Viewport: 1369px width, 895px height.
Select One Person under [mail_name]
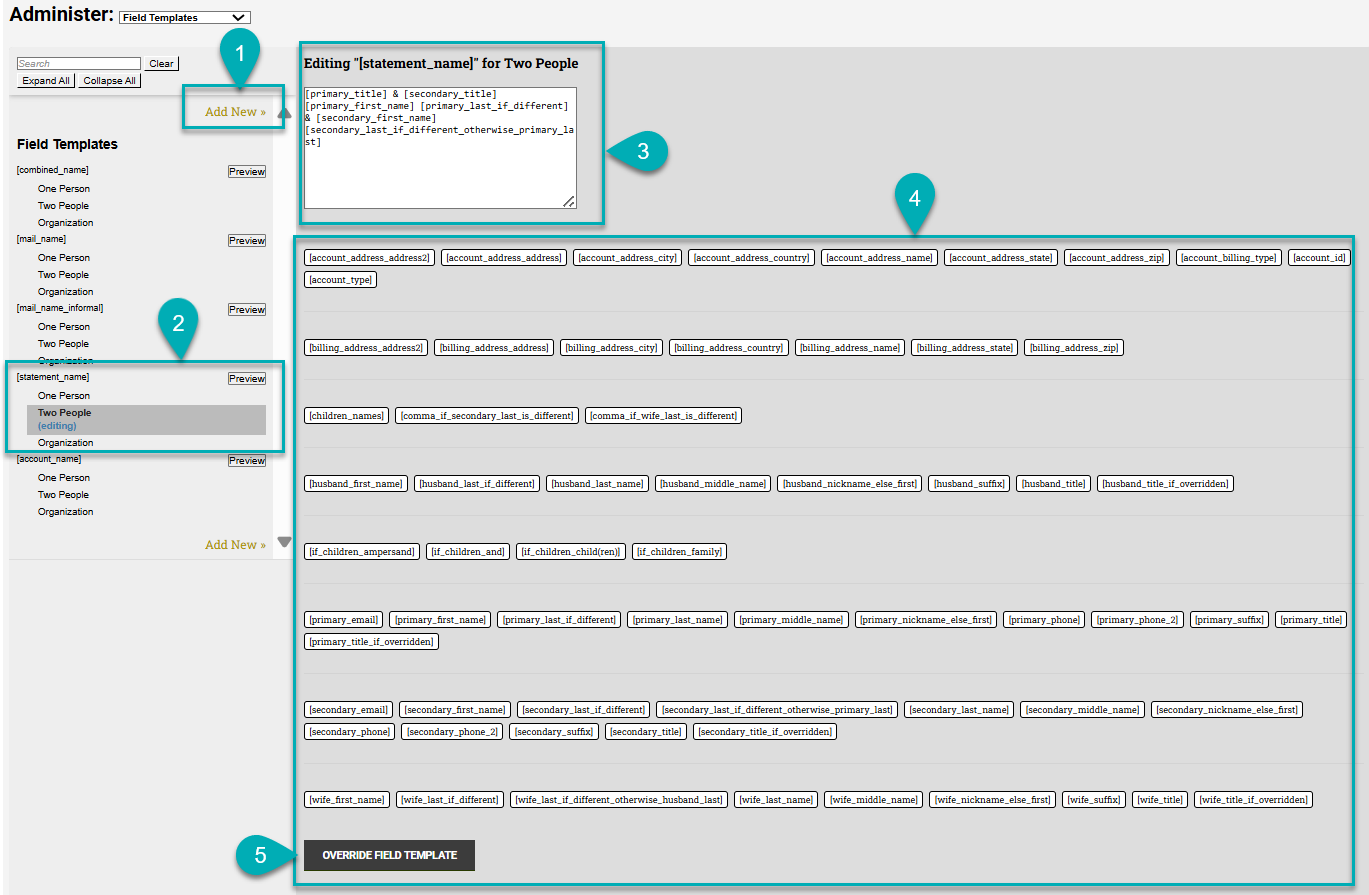coord(63,257)
